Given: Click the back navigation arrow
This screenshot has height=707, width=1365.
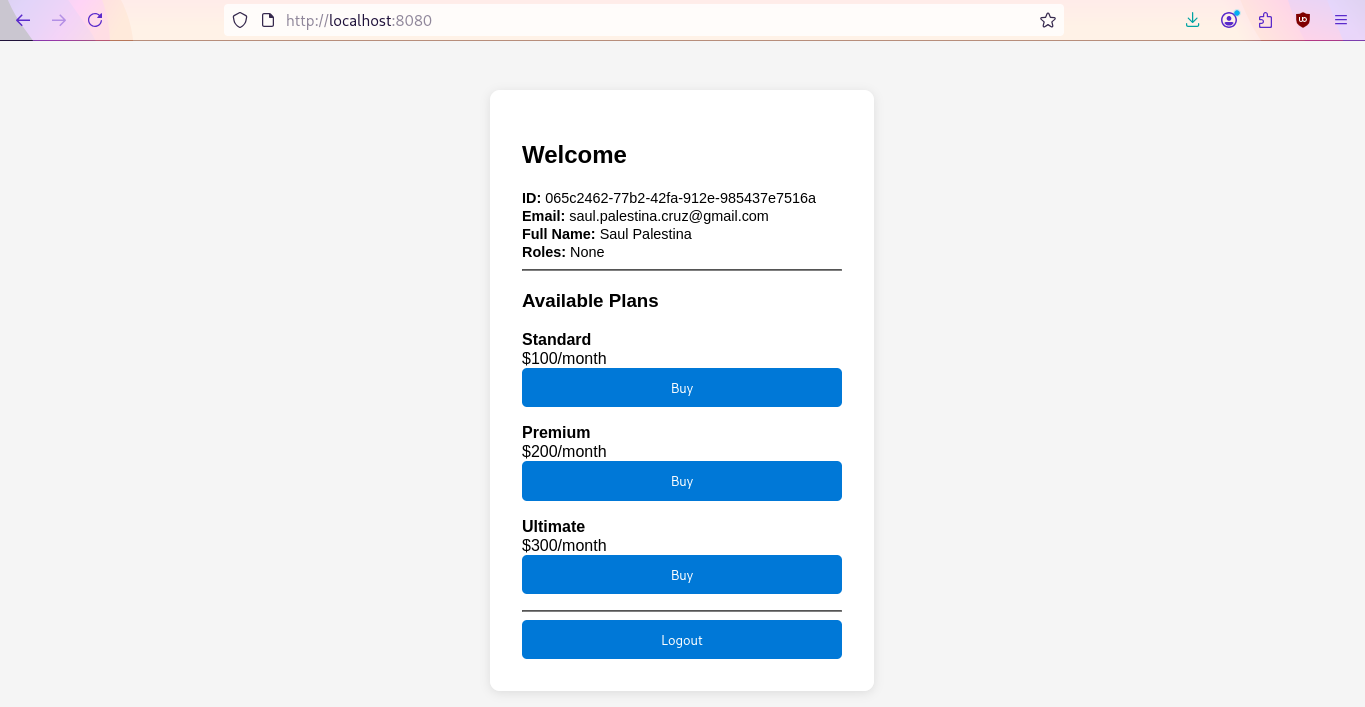Looking at the screenshot, I should (x=22, y=20).
